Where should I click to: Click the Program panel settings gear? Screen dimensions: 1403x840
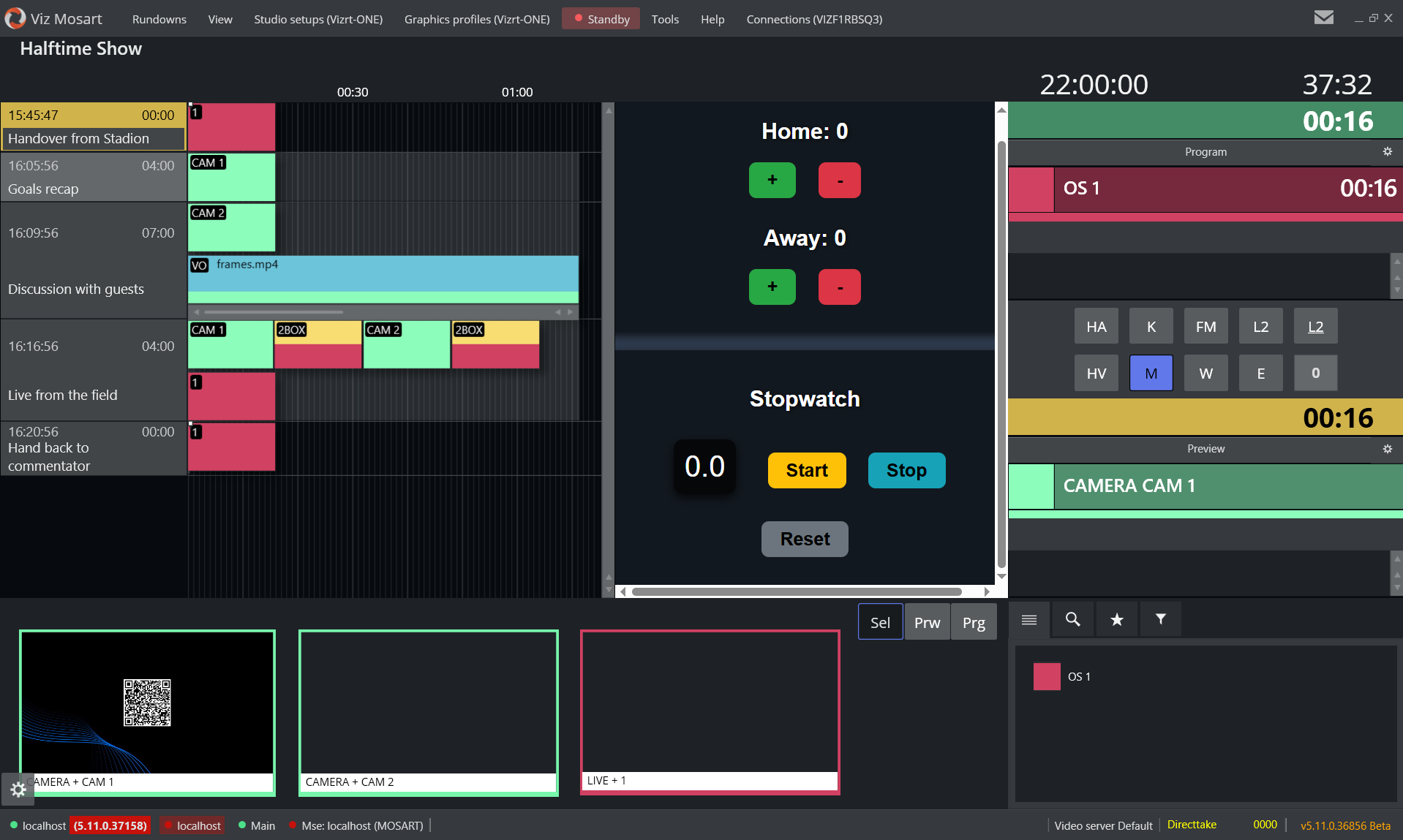(1387, 151)
